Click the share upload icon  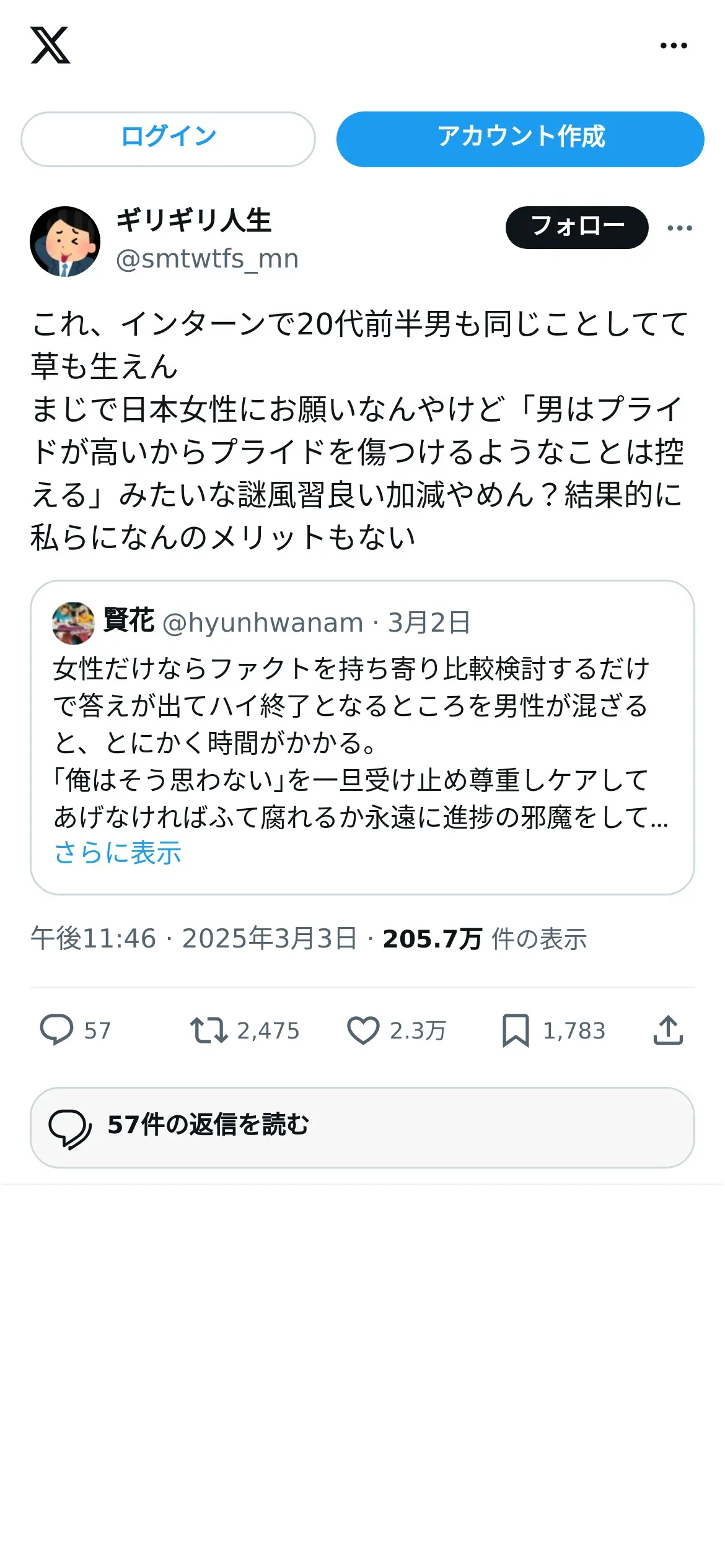pyautogui.click(x=668, y=1030)
